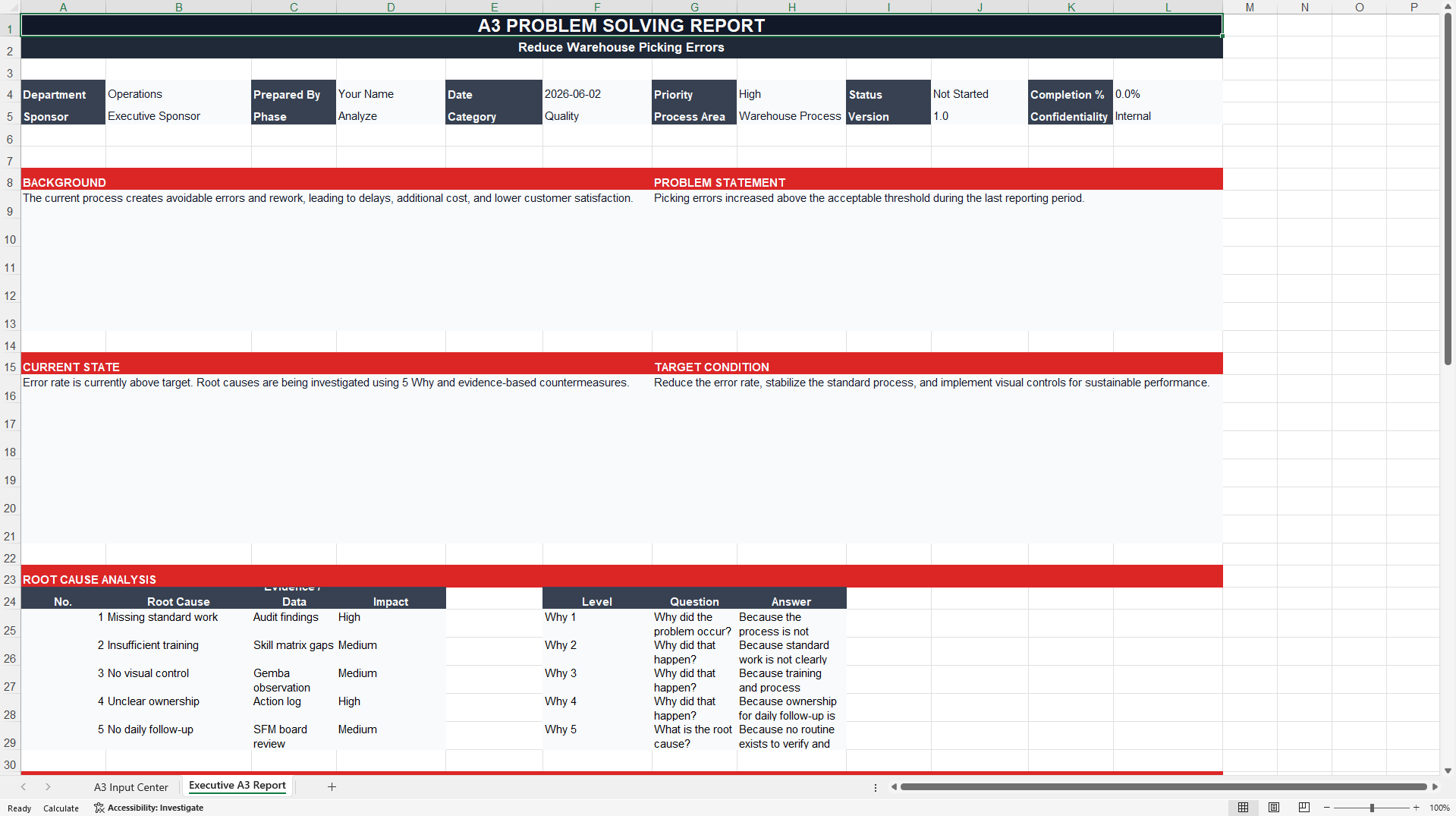Click the Calculate status bar button
This screenshot has height=816, width=1456.
coord(61,808)
